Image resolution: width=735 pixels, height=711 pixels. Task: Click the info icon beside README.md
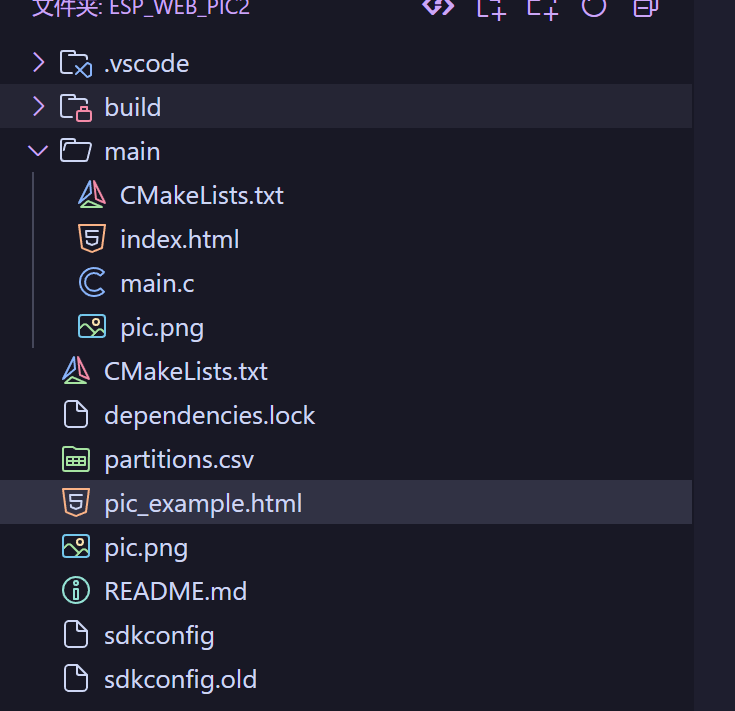point(76,591)
